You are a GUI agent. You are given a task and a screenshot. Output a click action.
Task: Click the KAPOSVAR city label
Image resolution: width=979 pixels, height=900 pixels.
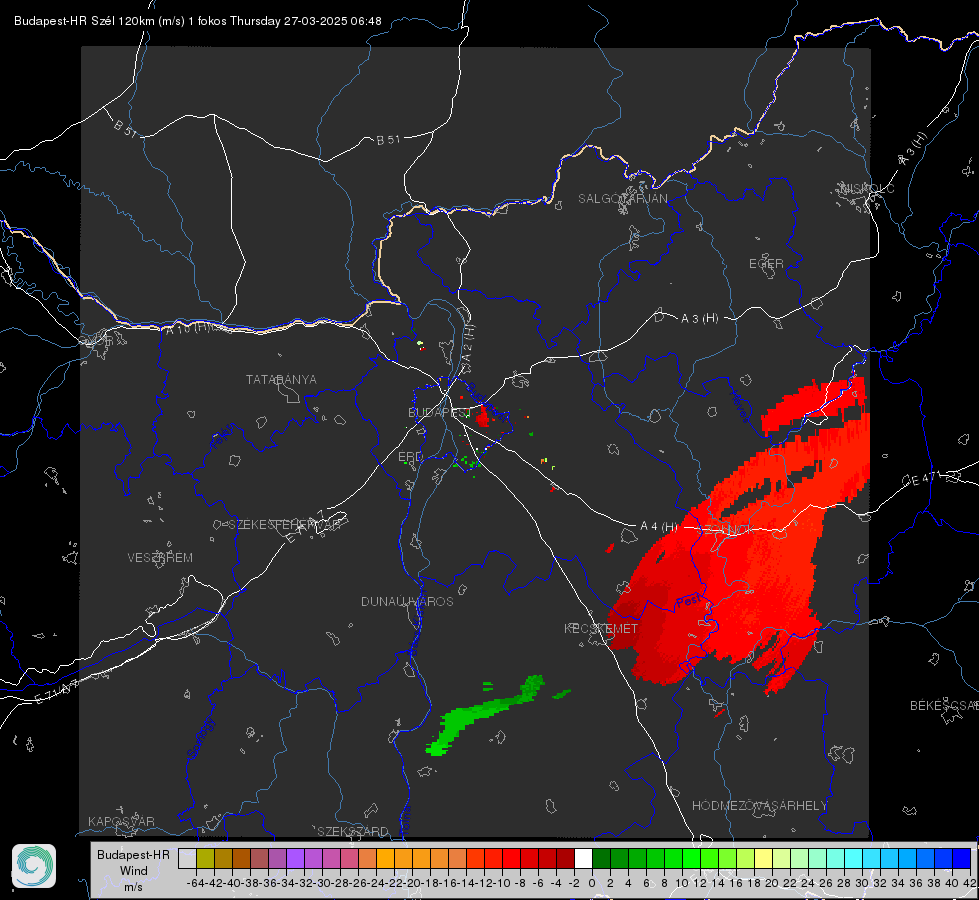click(121, 821)
